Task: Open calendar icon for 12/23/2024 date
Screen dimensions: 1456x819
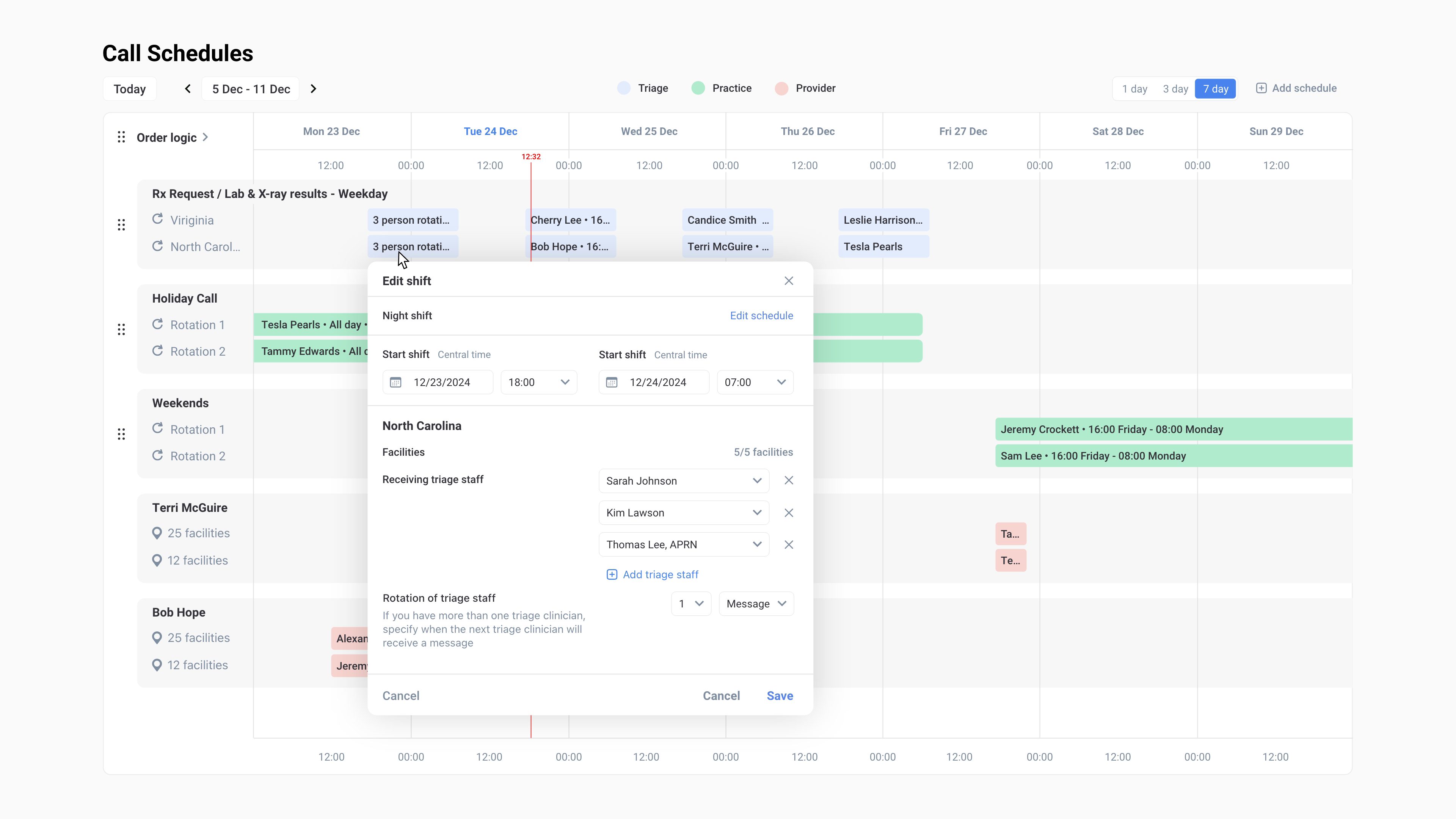Action: [x=395, y=383]
